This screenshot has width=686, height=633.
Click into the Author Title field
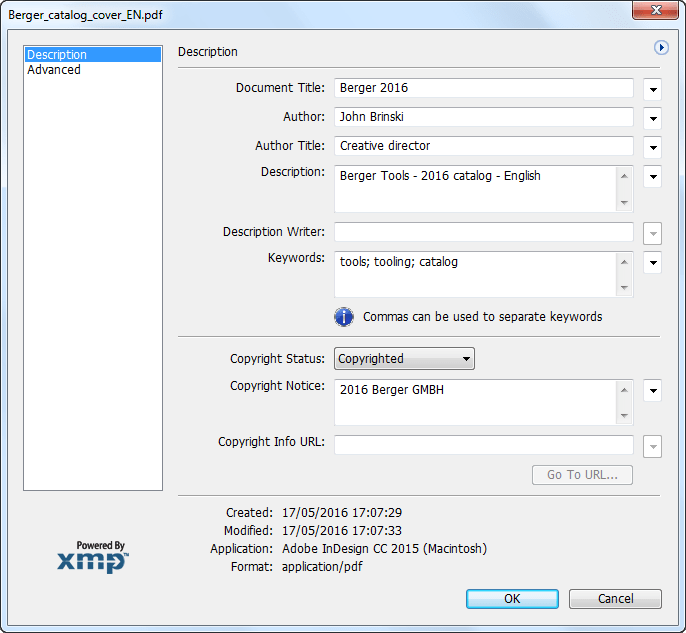click(x=484, y=146)
